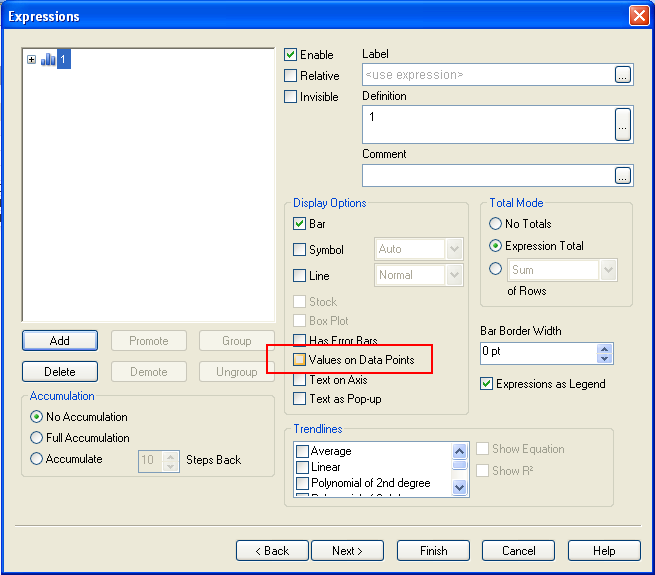Click the Finish button

pos(434,551)
